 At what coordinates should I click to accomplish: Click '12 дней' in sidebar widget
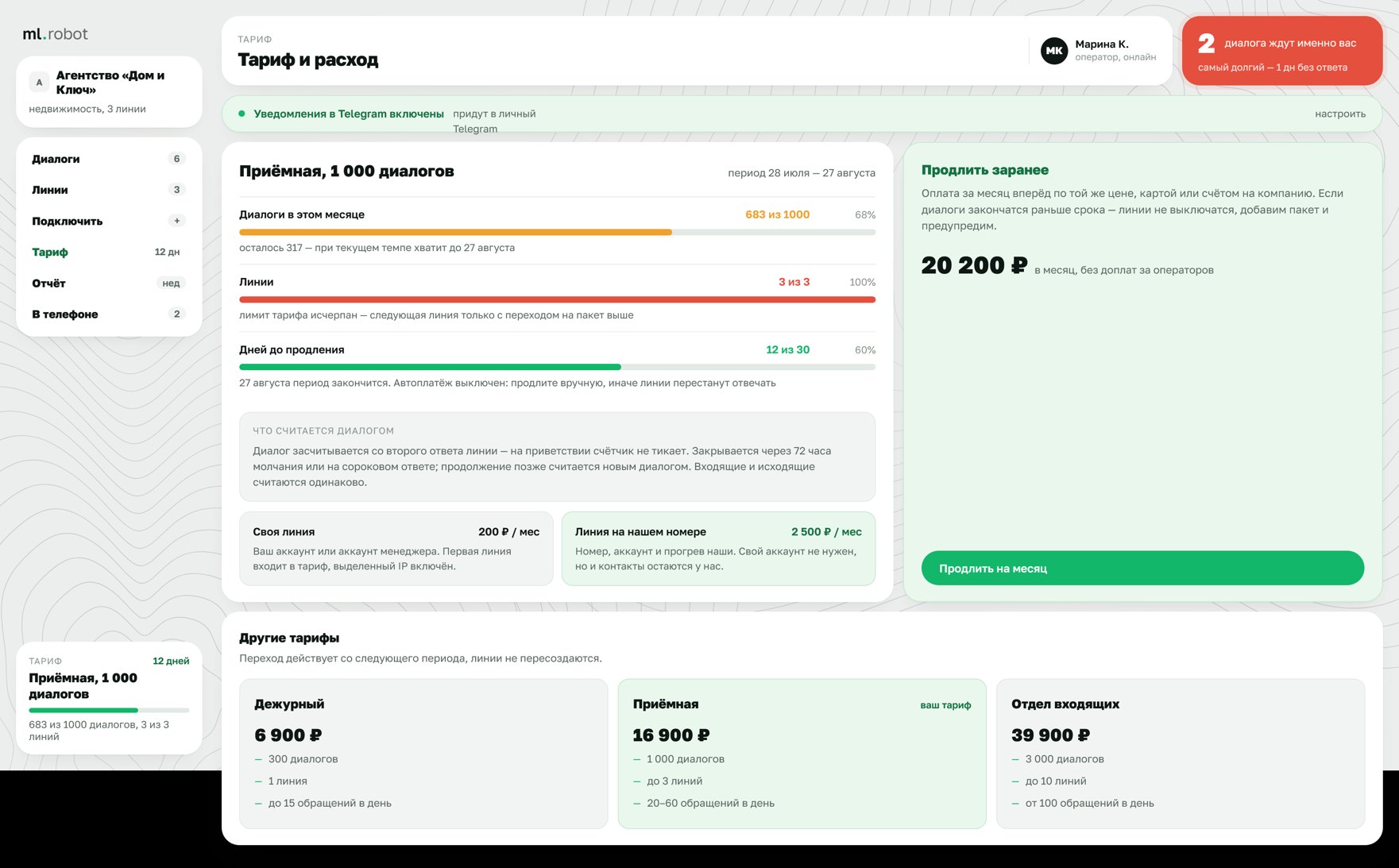(x=171, y=661)
